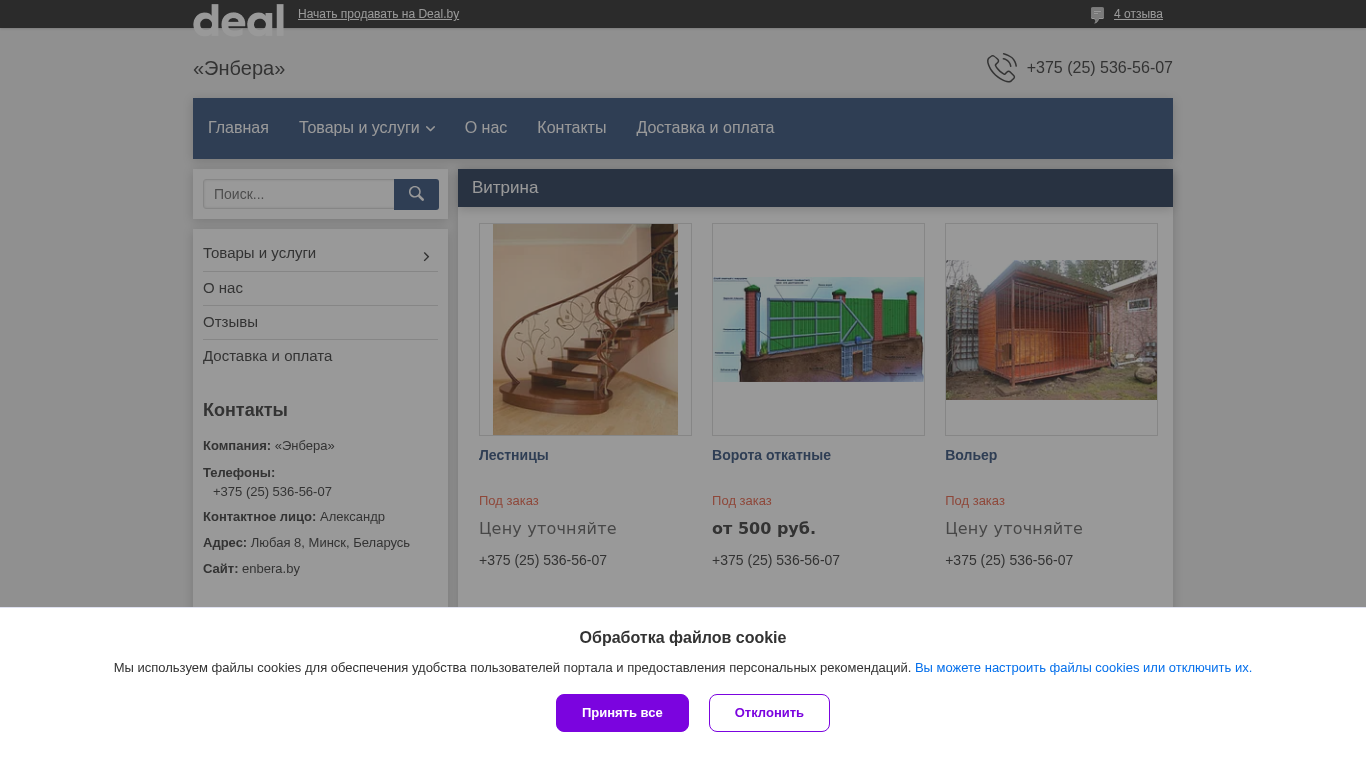Screen dimensions: 1366x768
Task: Accept all cookies with Принять все
Action: [x=622, y=713]
